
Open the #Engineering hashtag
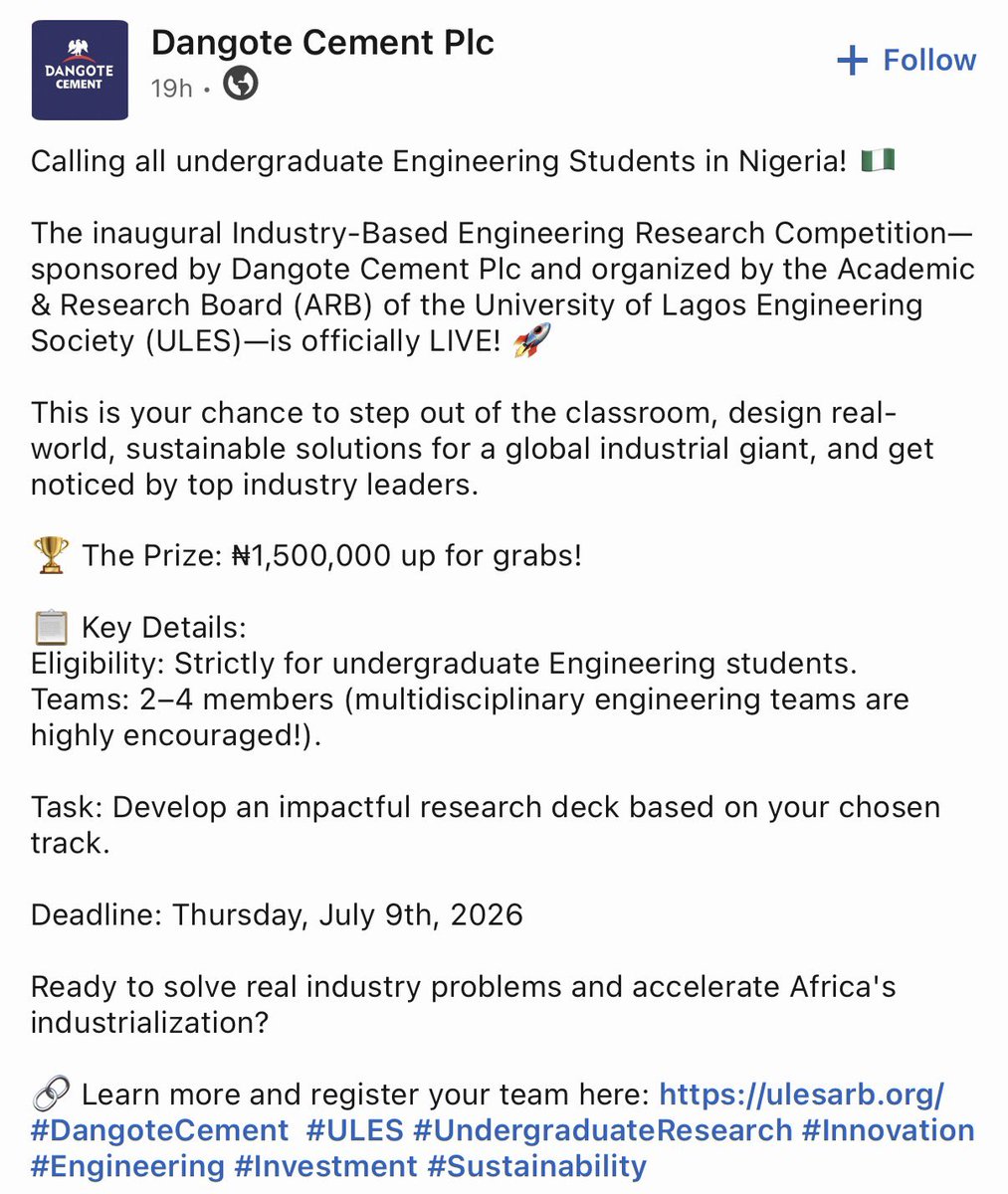pyautogui.click(x=128, y=1166)
